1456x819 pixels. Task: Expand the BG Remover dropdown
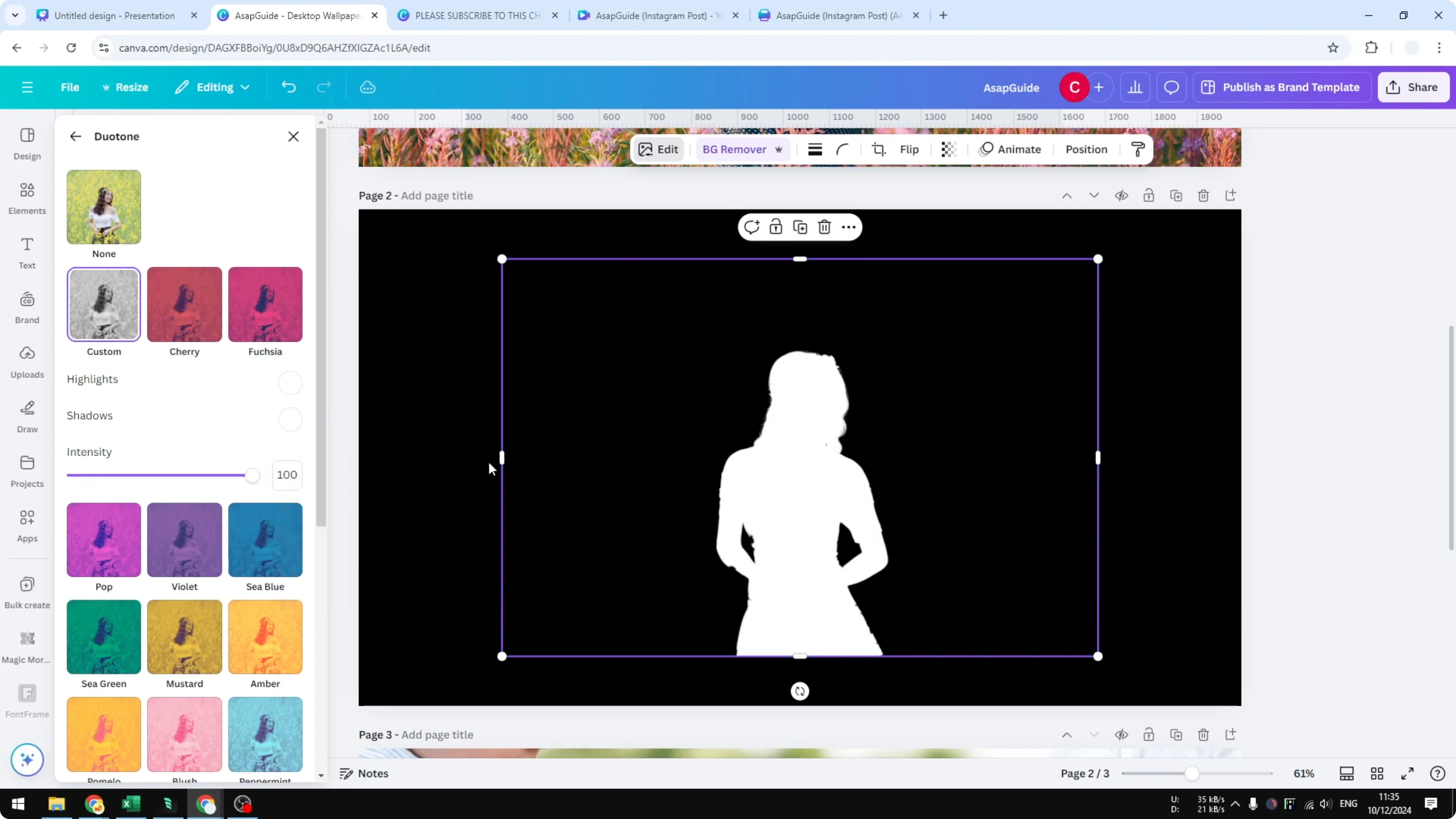779,149
